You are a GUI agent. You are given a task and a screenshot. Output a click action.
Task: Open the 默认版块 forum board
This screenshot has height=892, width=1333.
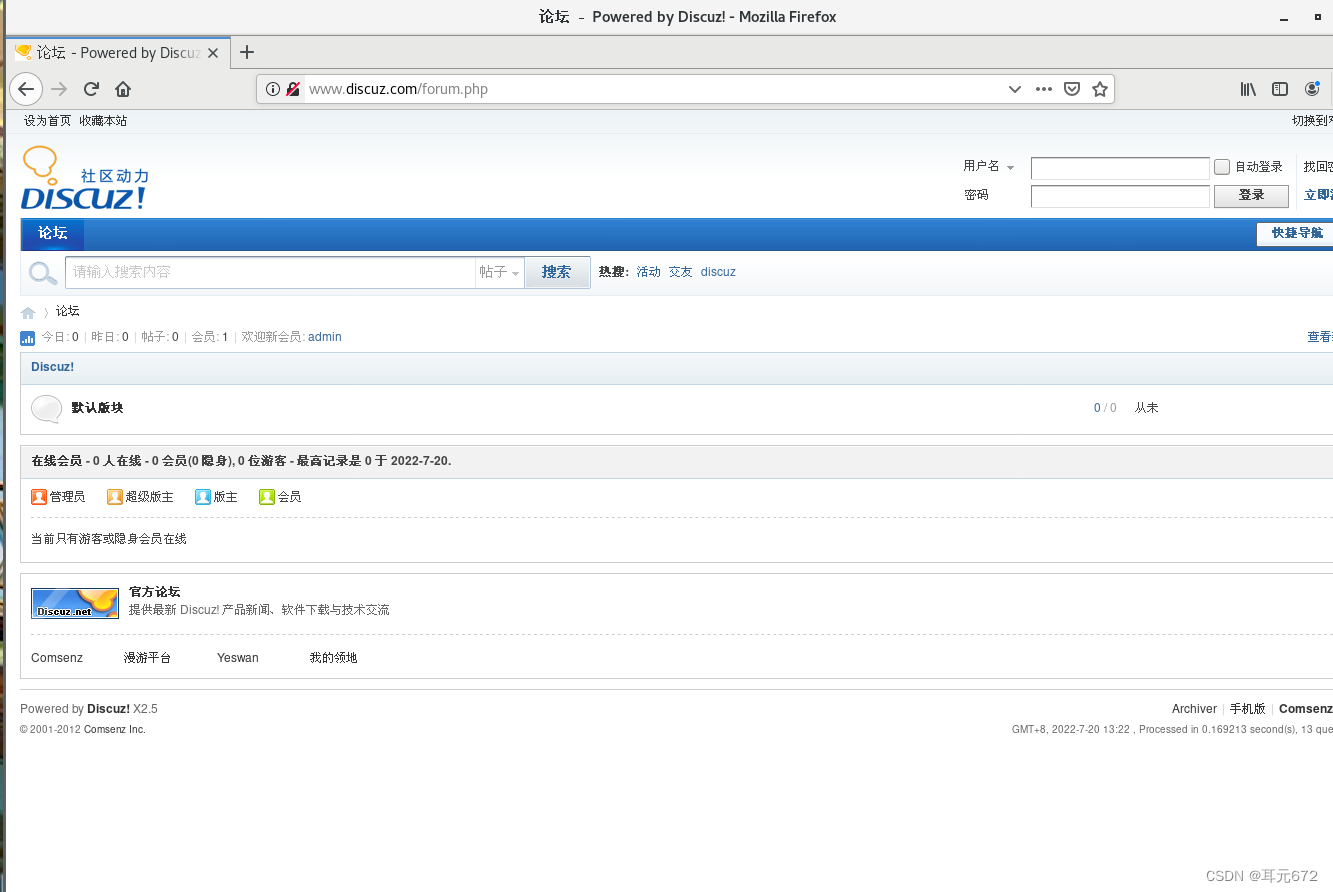click(x=97, y=408)
